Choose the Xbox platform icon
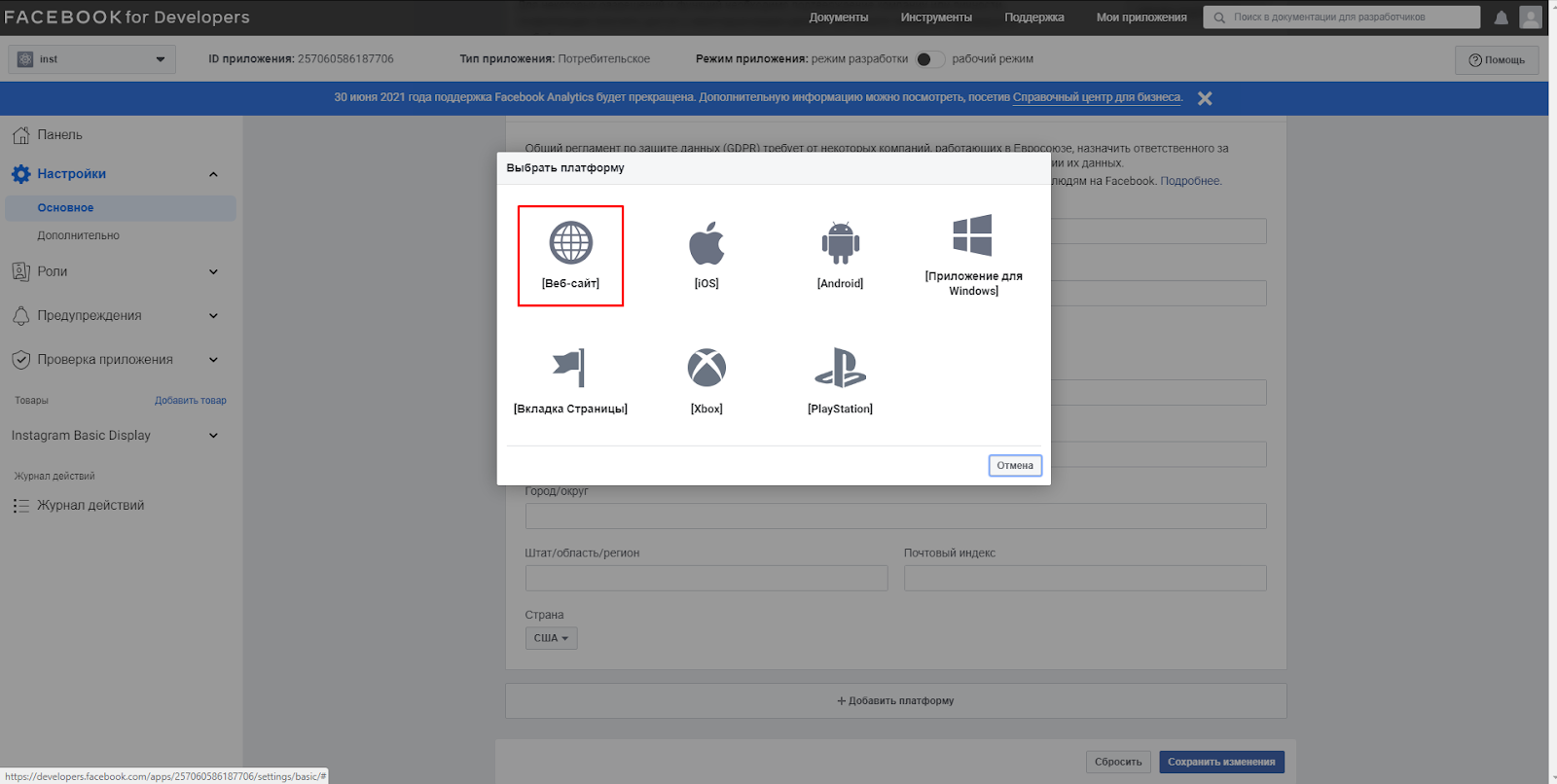Viewport: 1557px width, 784px height. click(706, 368)
